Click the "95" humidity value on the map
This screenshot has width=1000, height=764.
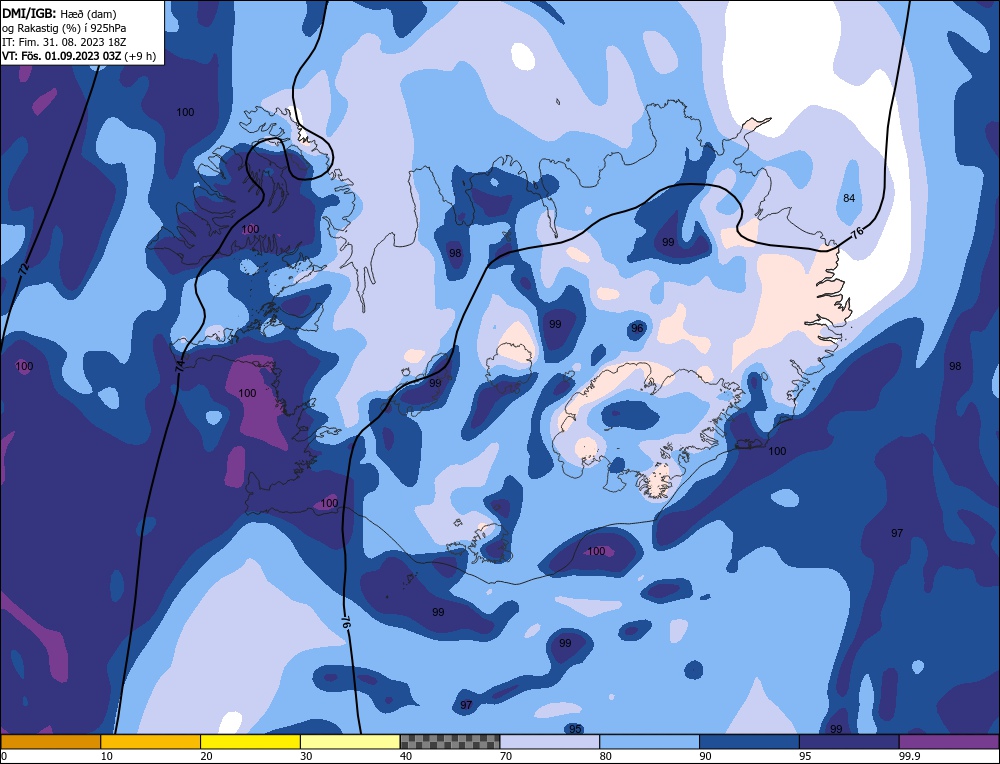(x=575, y=729)
